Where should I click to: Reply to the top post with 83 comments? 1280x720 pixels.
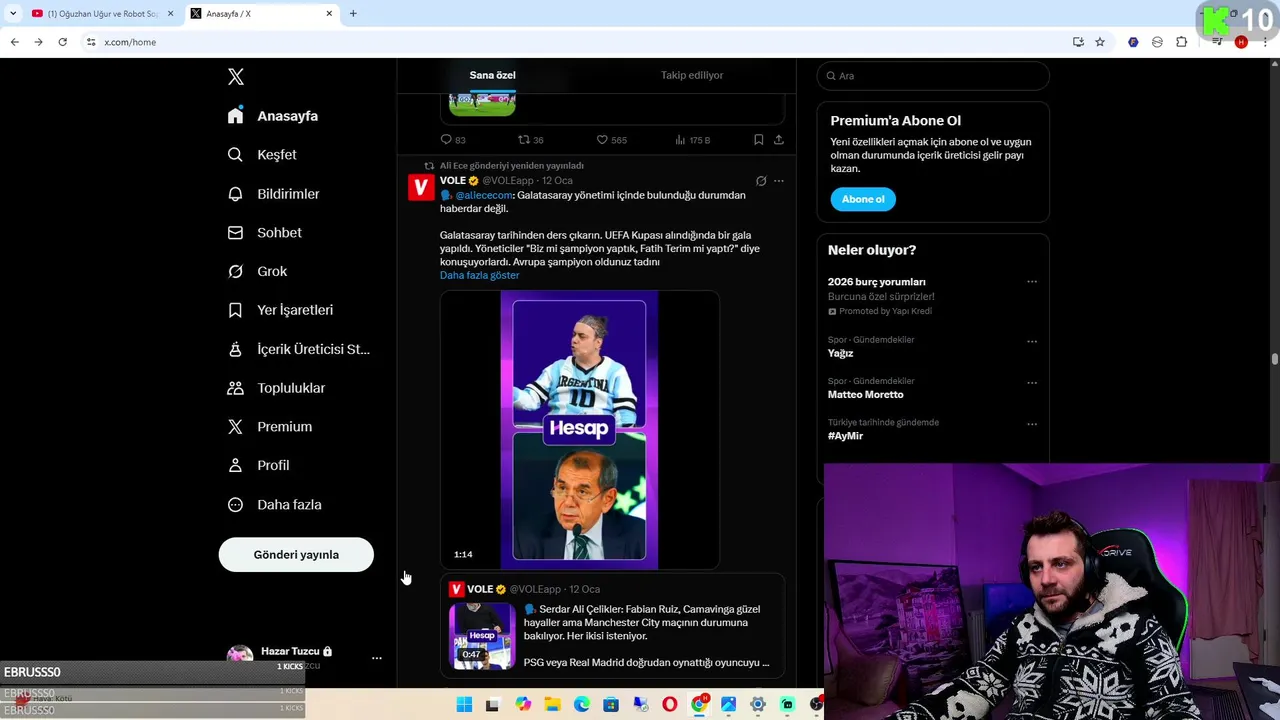tap(453, 140)
